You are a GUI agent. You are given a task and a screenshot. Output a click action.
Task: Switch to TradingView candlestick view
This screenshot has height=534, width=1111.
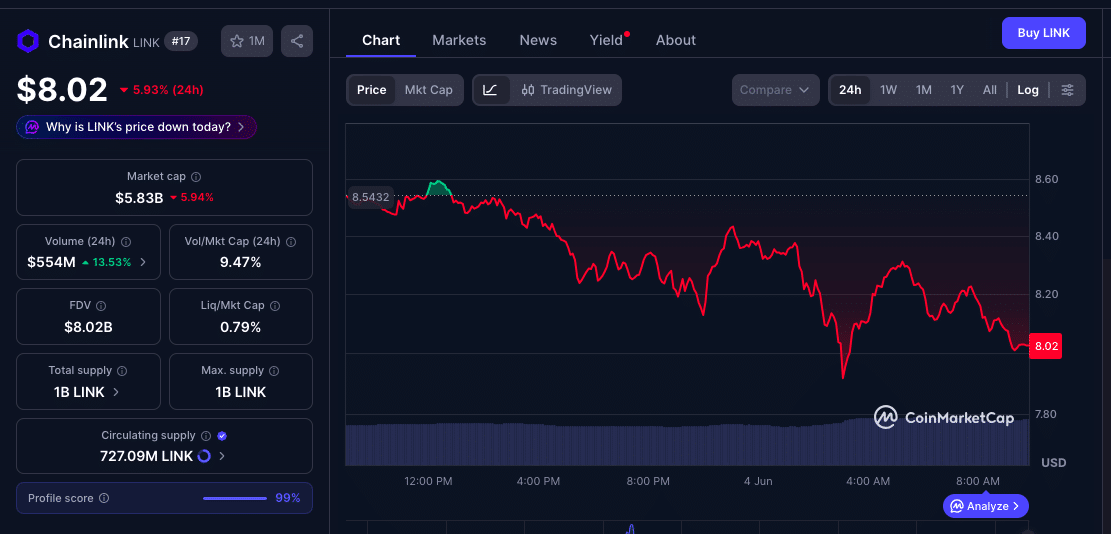tap(565, 90)
